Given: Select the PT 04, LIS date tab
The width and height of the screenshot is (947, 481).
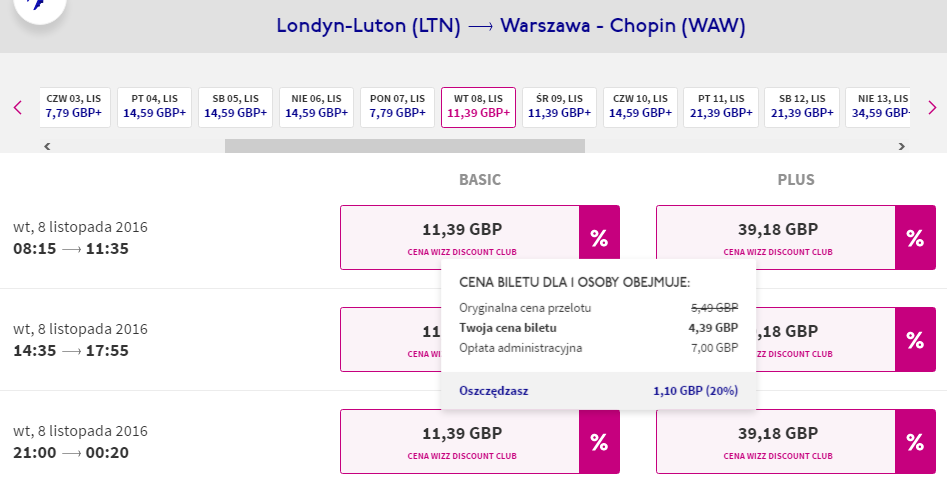Looking at the screenshot, I should 155,108.
